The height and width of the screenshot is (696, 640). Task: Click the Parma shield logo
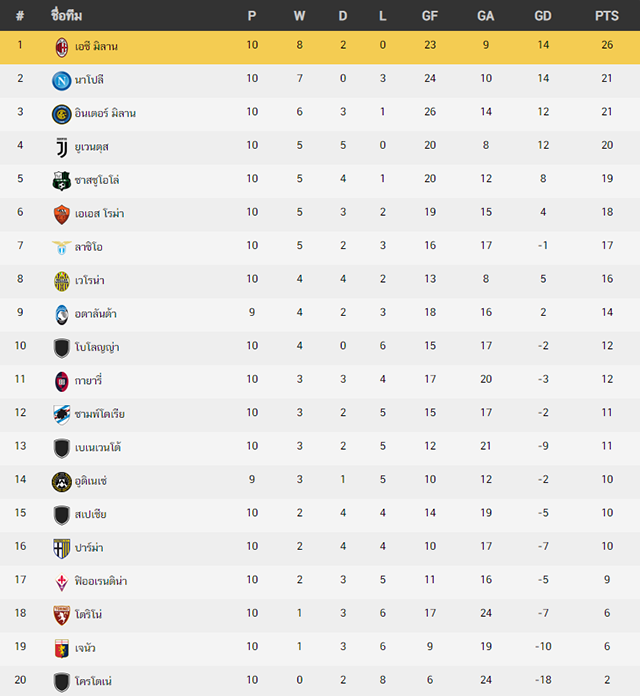tap(62, 549)
